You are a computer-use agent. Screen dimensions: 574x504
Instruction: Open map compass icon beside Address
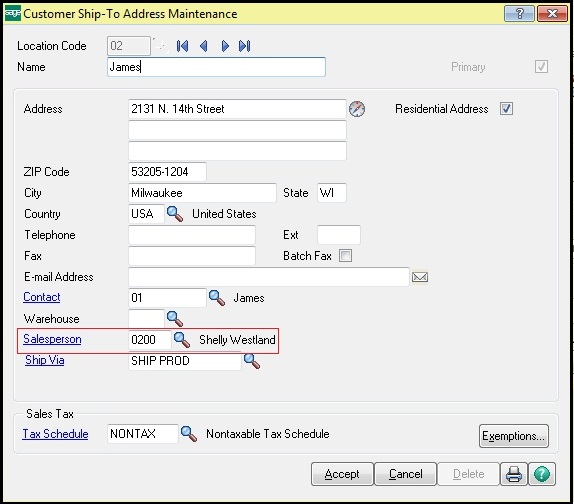click(x=357, y=109)
